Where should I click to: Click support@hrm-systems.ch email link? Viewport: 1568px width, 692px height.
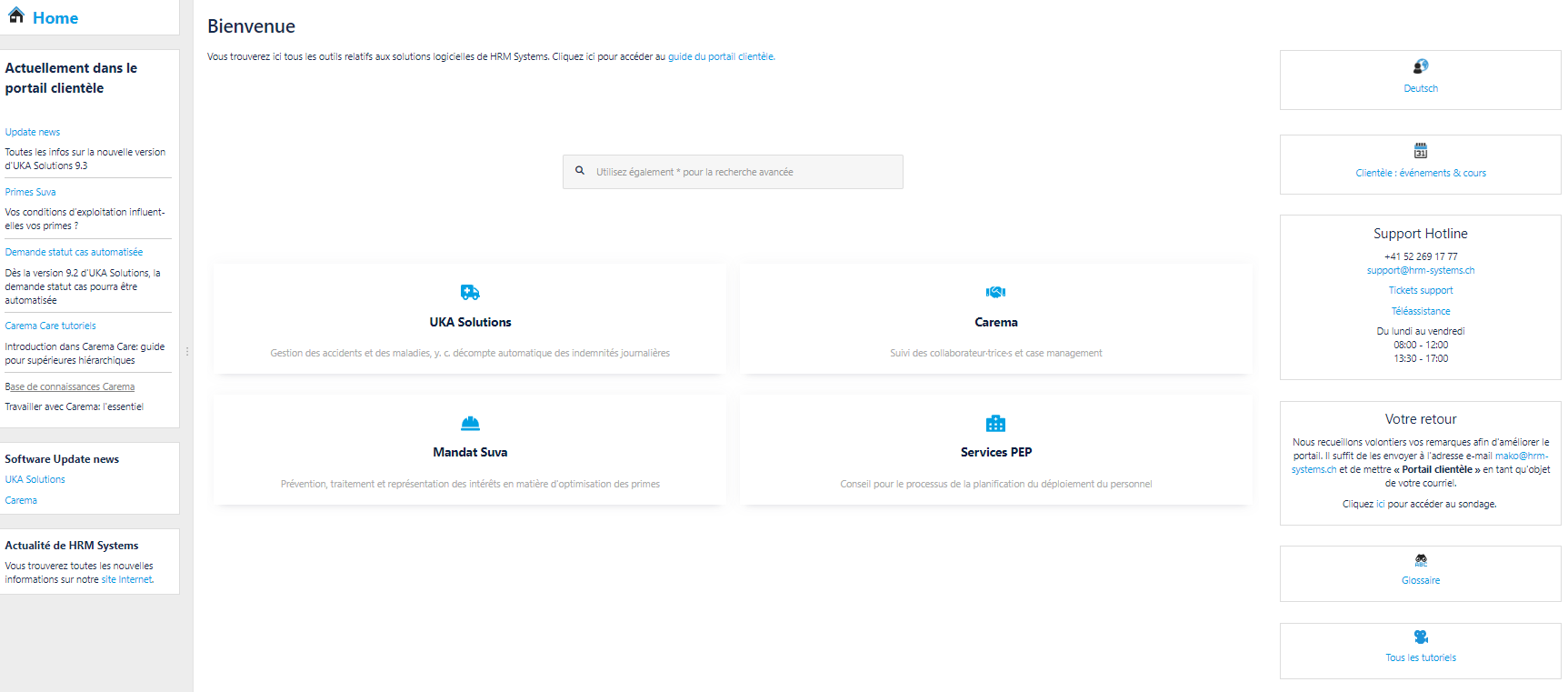coord(1421,270)
